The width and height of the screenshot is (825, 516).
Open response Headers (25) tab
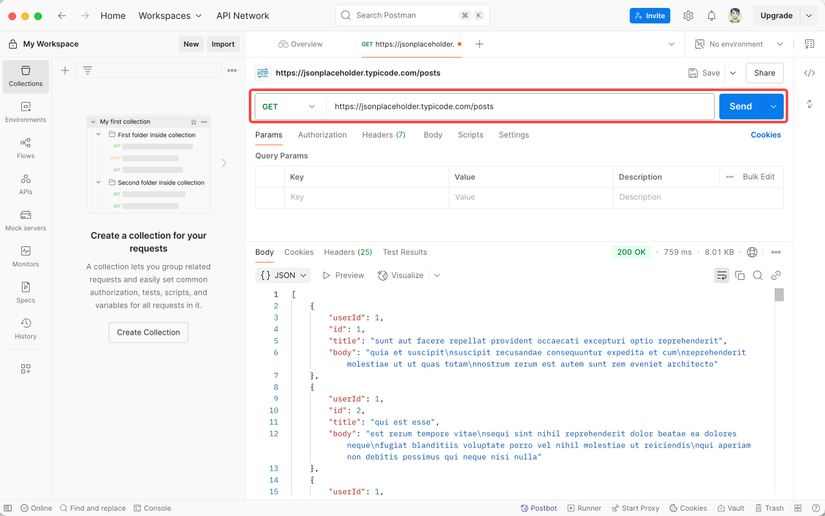(348, 252)
